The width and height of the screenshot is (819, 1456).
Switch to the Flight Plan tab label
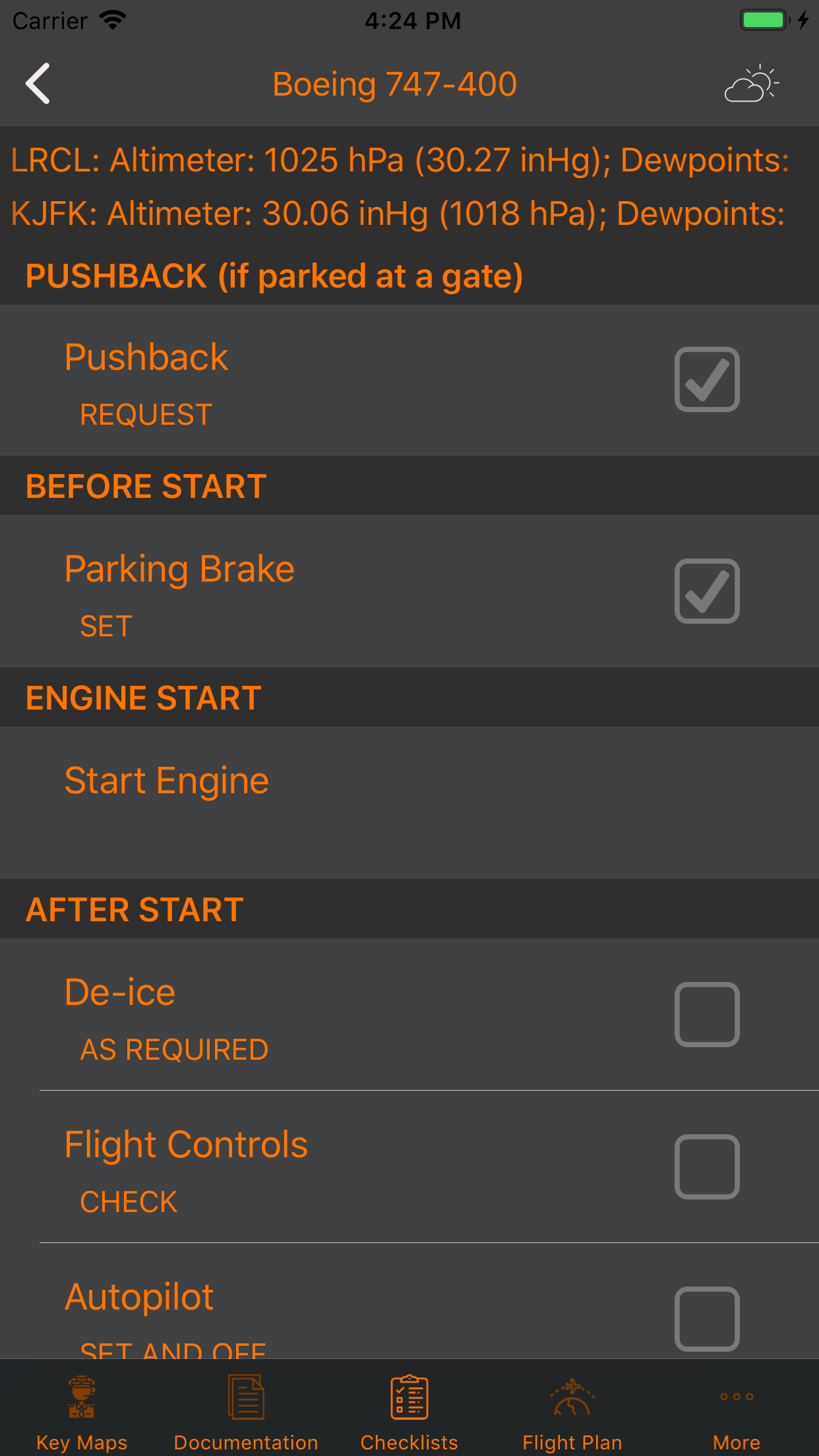tap(572, 1442)
